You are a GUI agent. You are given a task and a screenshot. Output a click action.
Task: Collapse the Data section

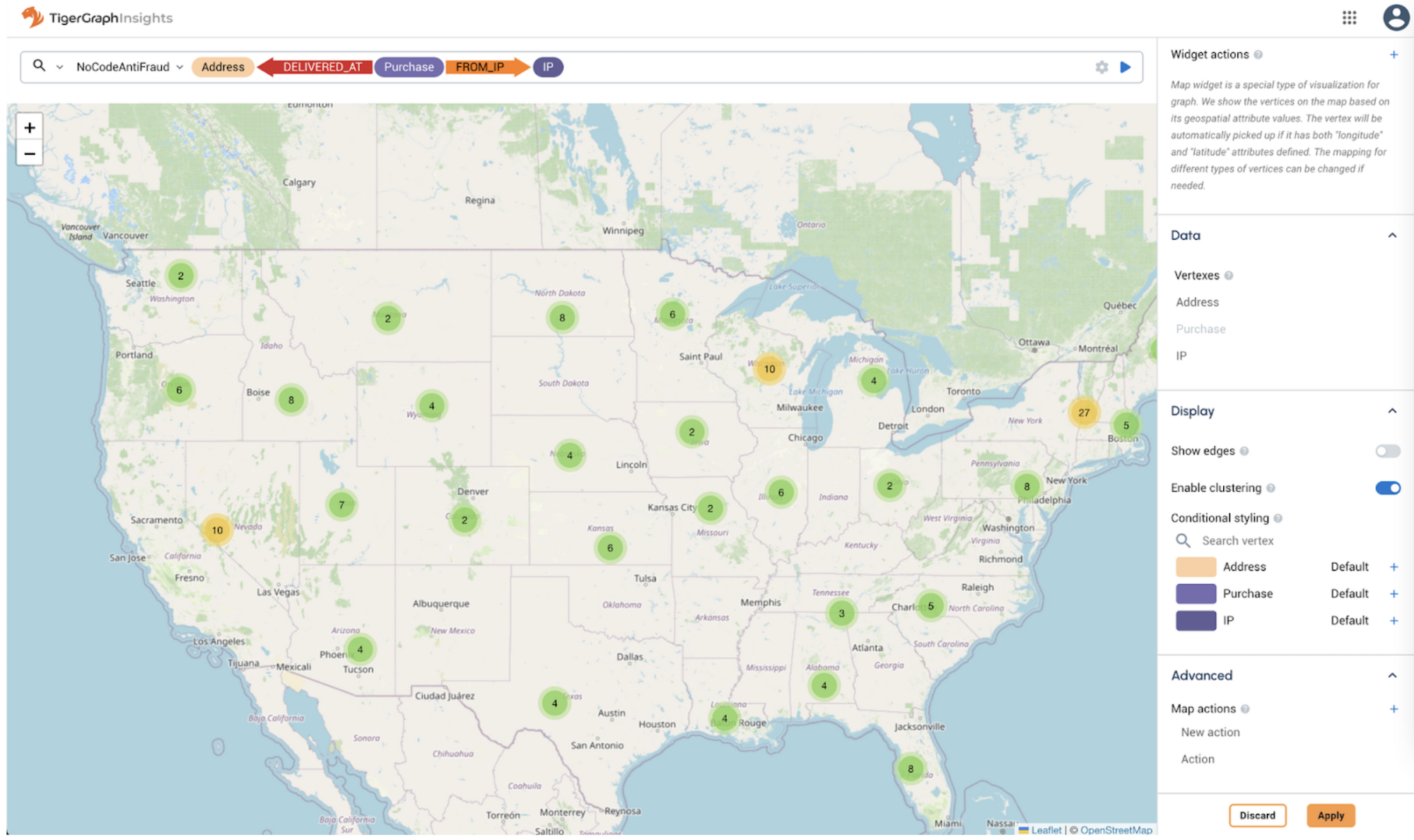tap(1392, 235)
